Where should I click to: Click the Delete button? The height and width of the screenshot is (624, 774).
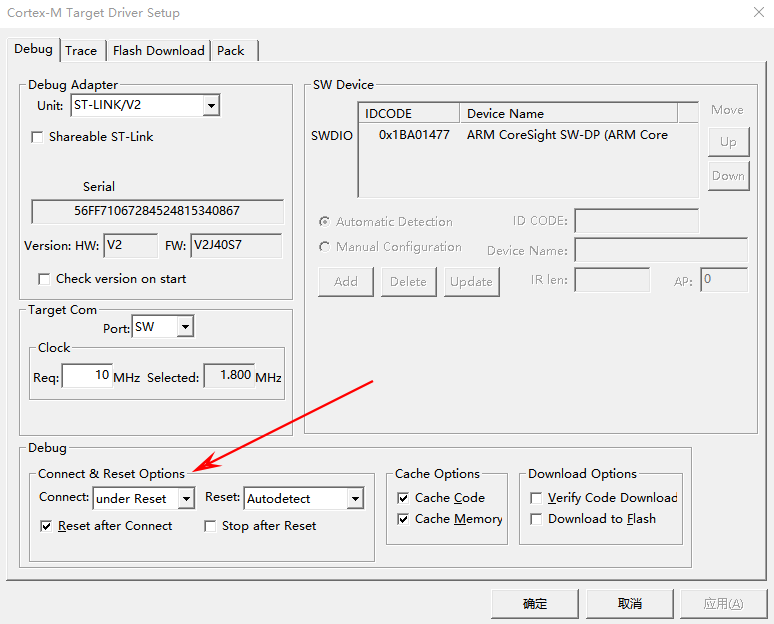coord(409,282)
